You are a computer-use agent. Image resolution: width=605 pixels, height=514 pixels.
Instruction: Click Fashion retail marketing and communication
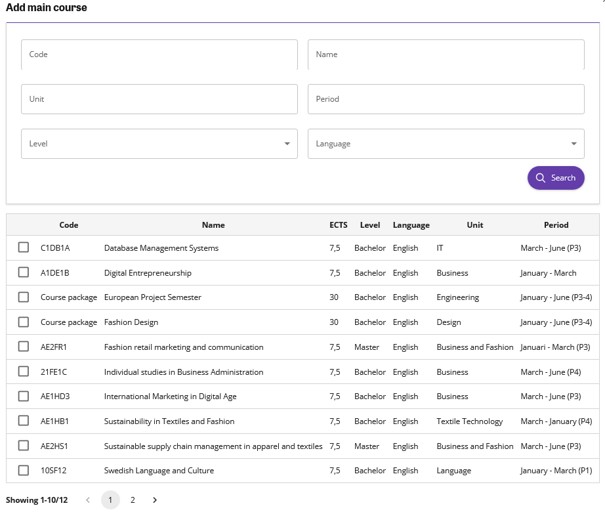click(x=184, y=347)
